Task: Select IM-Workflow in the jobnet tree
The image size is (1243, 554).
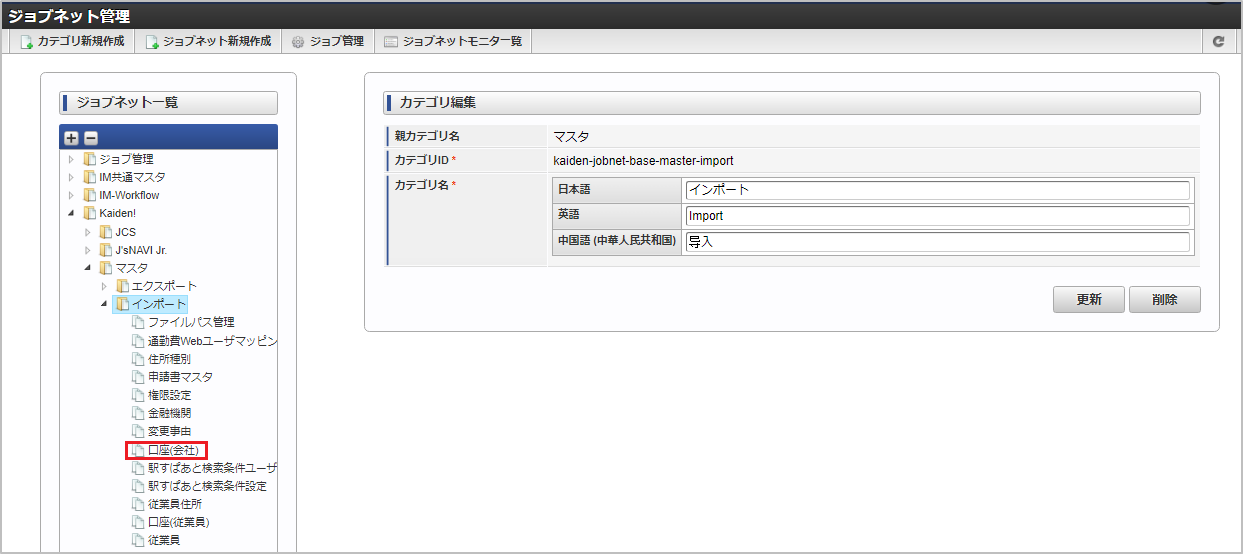Action: pos(129,195)
